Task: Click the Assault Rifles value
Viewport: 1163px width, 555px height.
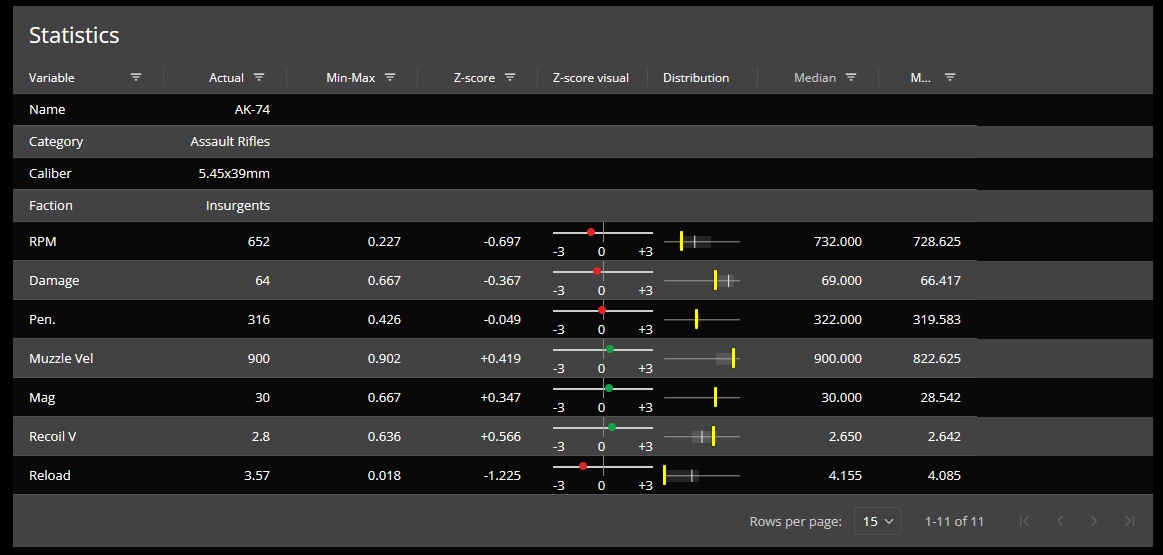Action: pos(230,141)
